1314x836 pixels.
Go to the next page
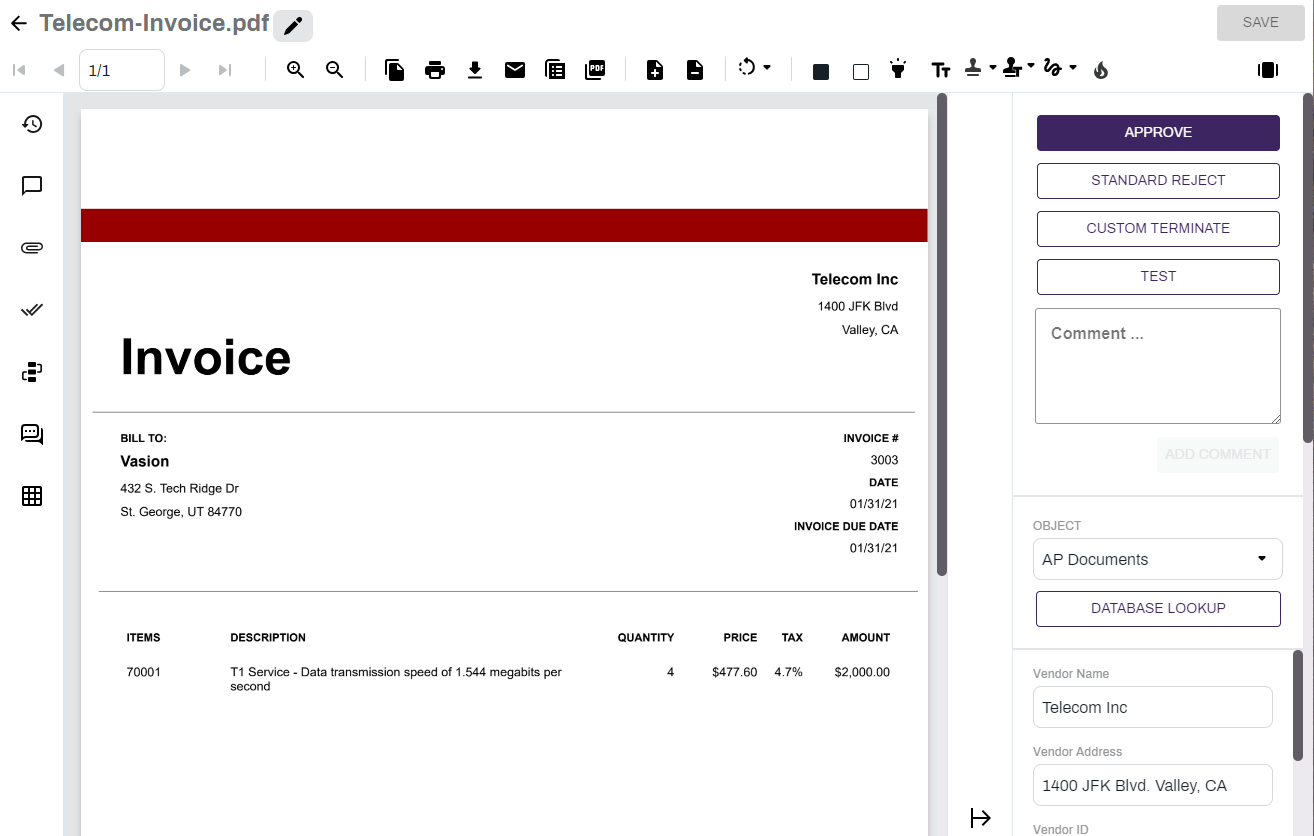[x=184, y=70]
